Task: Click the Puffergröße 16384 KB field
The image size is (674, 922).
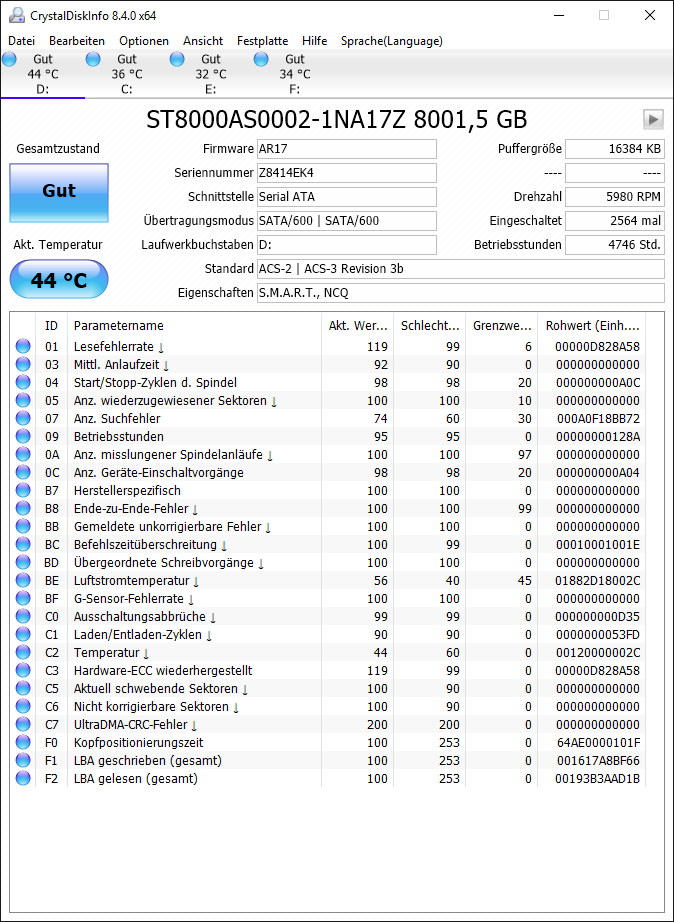Action: tap(615, 149)
